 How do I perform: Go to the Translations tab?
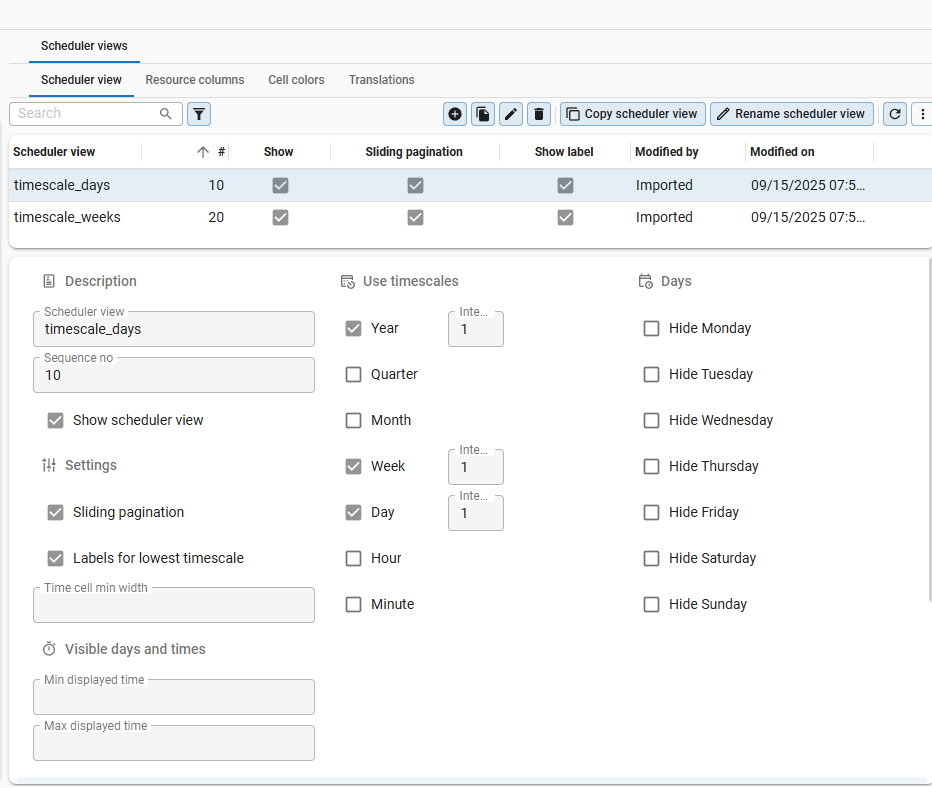[x=381, y=80]
